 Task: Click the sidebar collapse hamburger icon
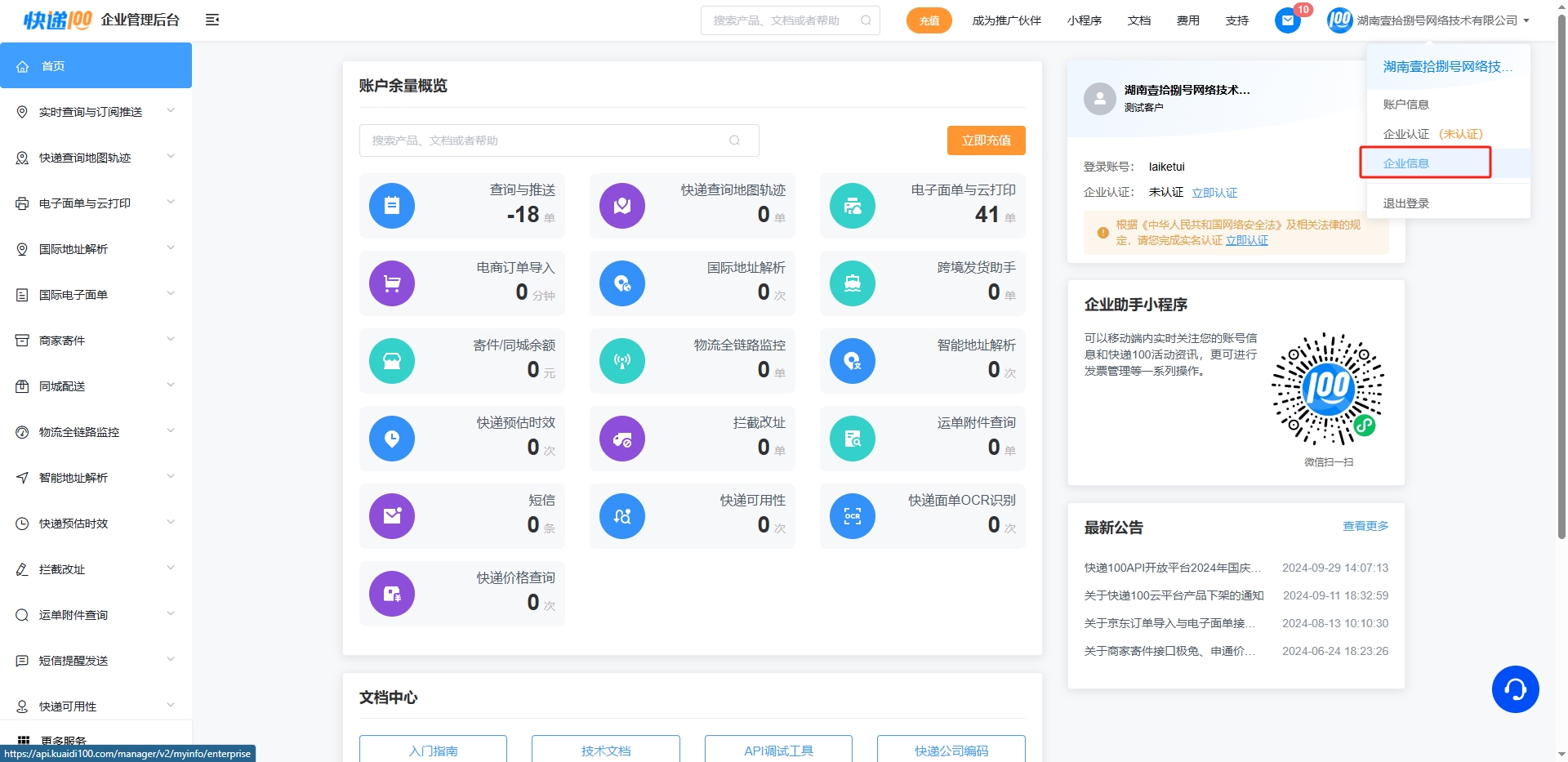[x=212, y=20]
